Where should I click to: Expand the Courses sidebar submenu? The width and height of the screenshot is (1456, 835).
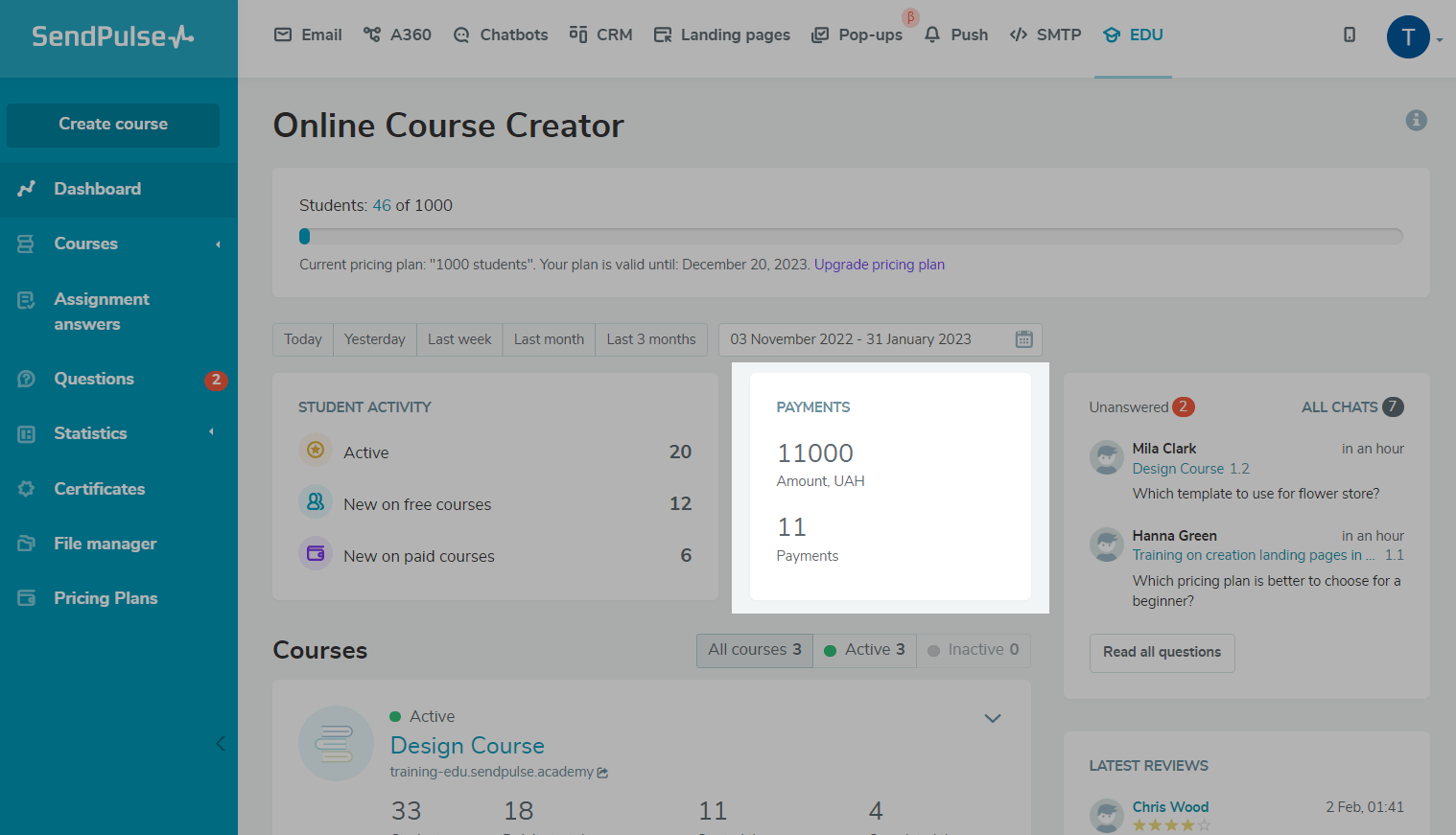pos(218,244)
